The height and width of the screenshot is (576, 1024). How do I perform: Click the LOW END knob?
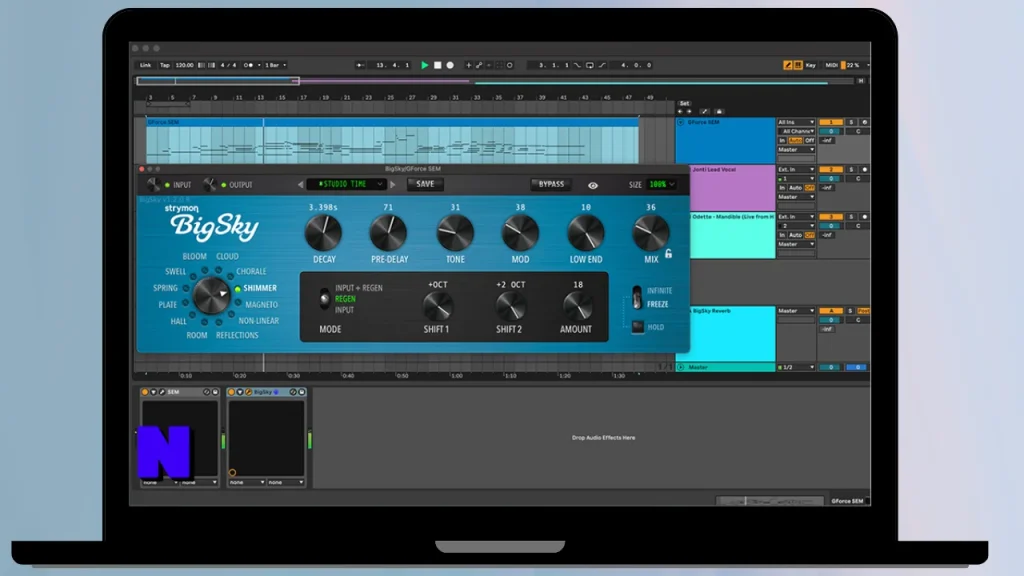click(586, 232)
